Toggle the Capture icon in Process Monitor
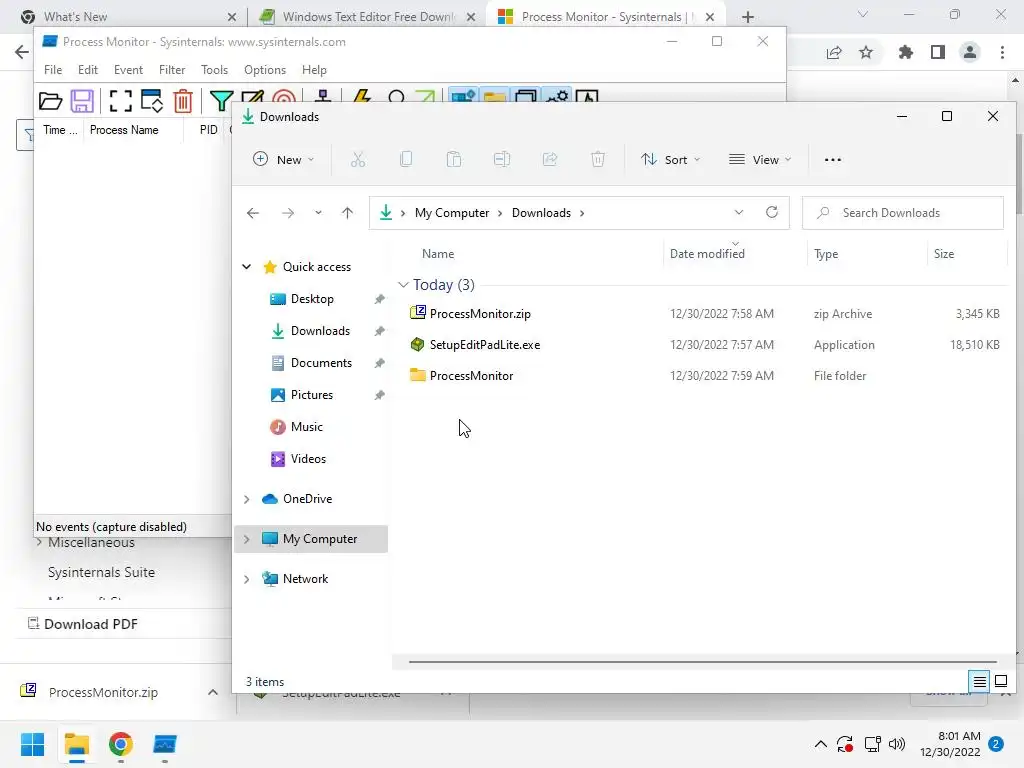The image size is (1024, 768). (x=120, y=101)
